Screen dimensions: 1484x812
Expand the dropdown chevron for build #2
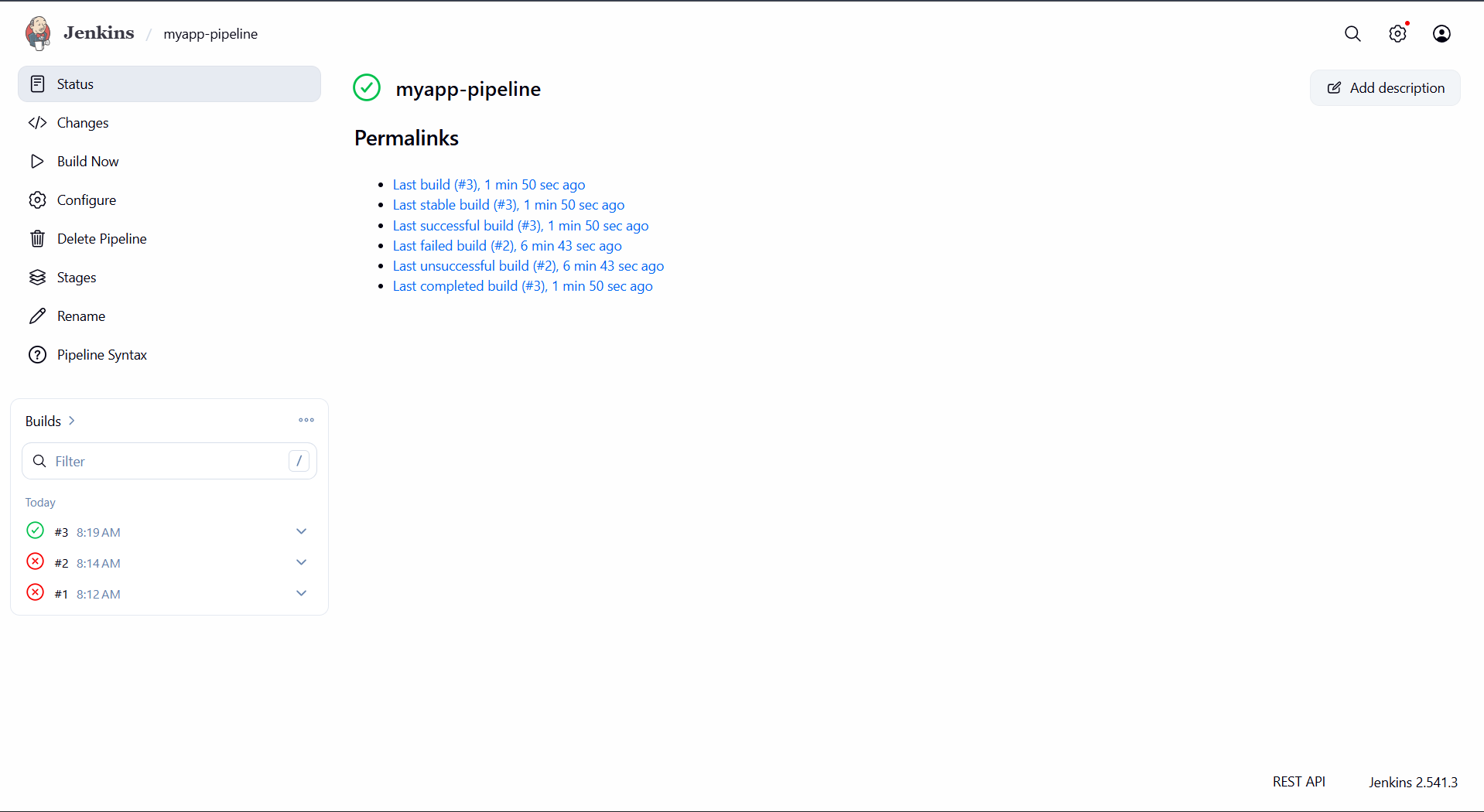pyautogui.click(x=302, y=562)
